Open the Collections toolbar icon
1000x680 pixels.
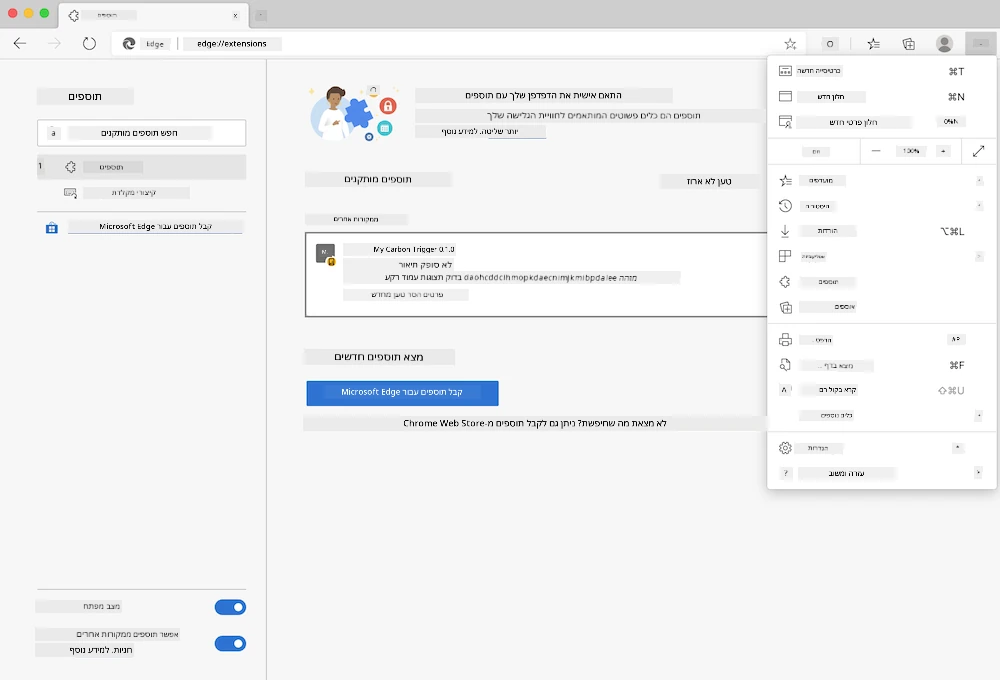(x=909, y=43)
